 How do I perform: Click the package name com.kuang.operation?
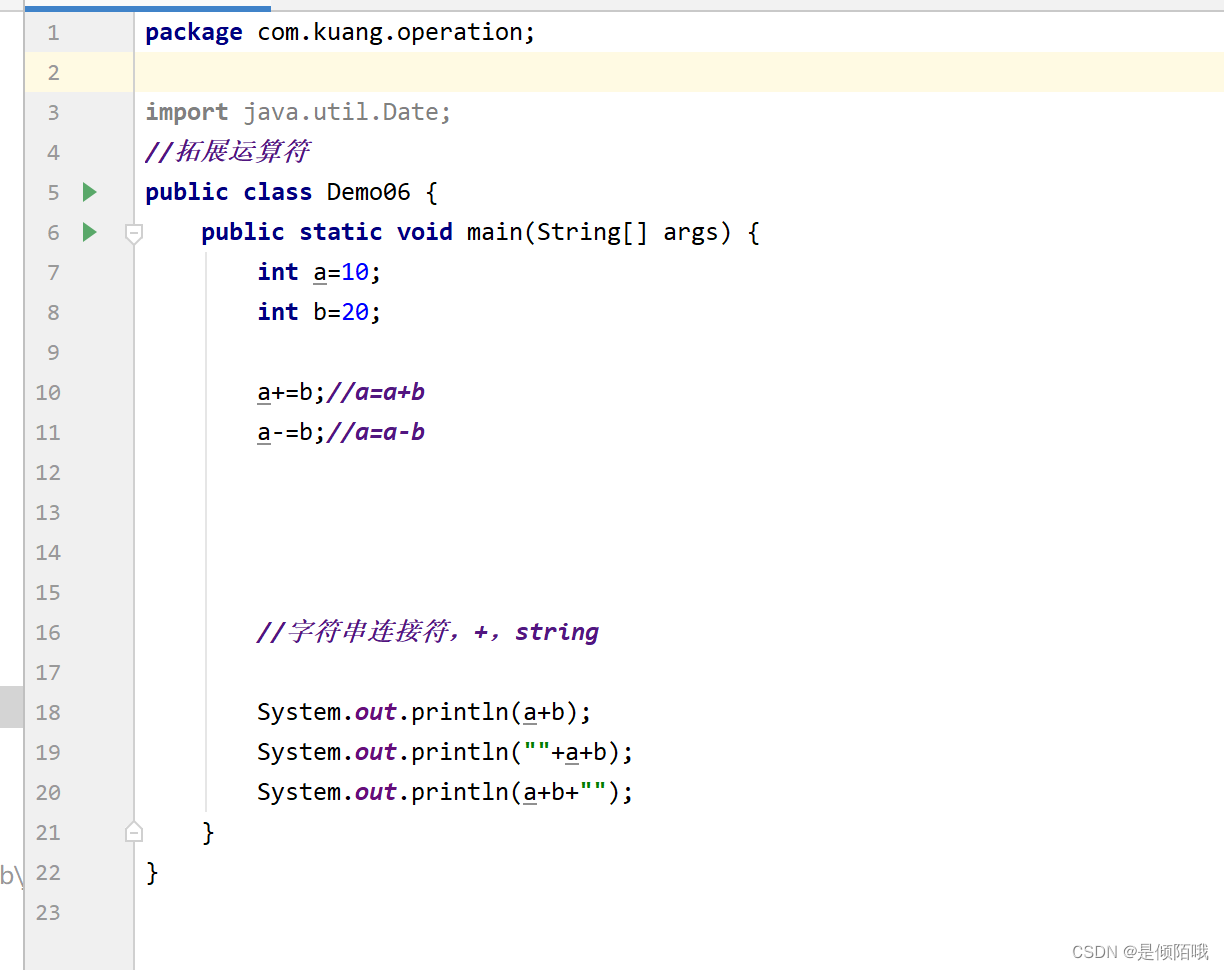[390, 33]
